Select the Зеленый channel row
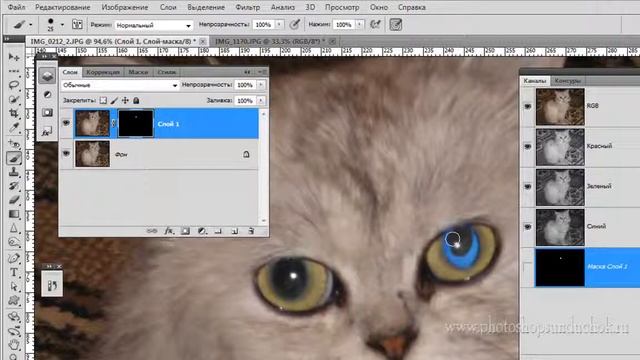The width and height of the screenshot is (640, 360). [x=580, y=187]
